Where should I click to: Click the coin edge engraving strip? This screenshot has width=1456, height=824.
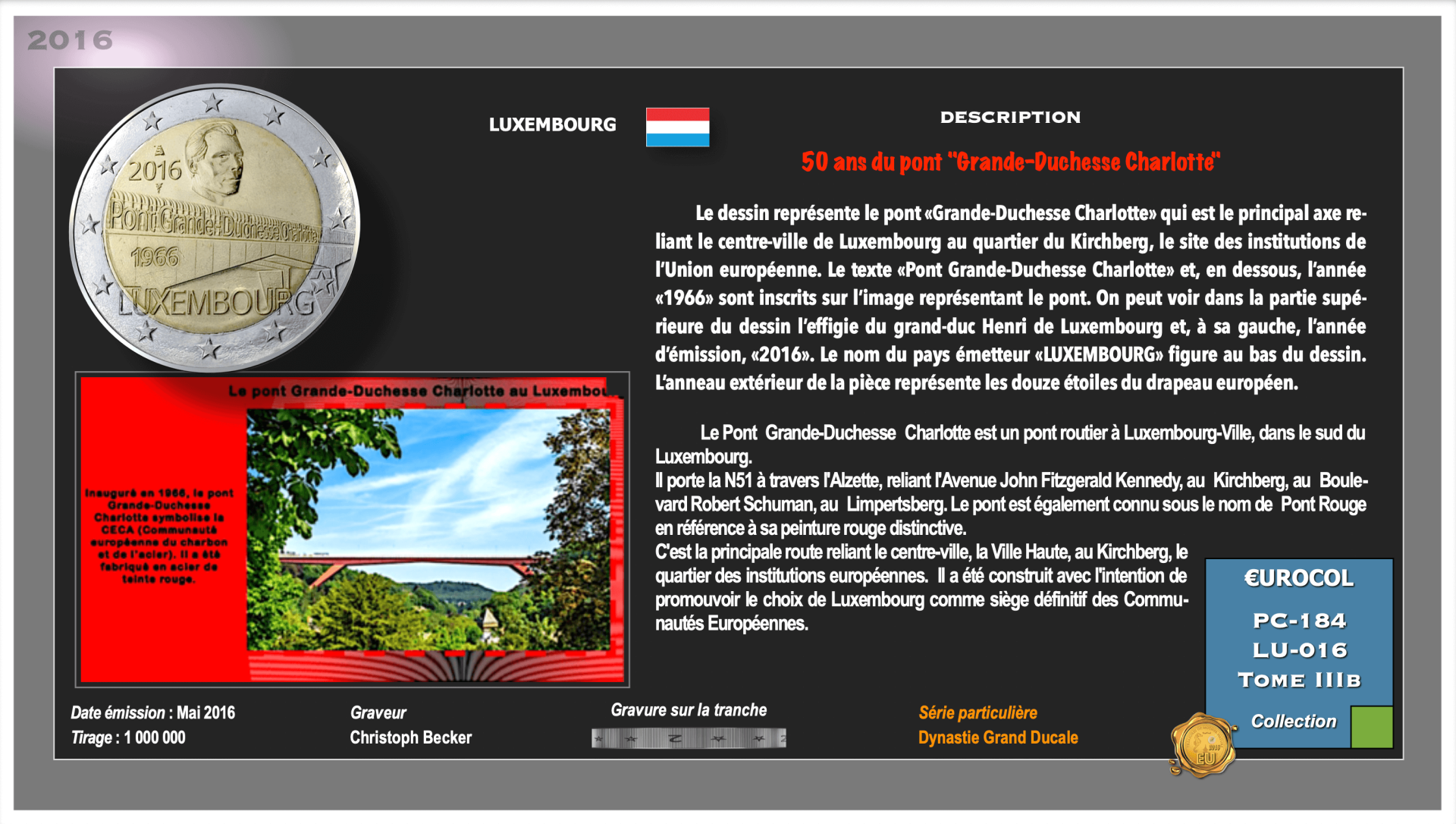pos(689,738)
